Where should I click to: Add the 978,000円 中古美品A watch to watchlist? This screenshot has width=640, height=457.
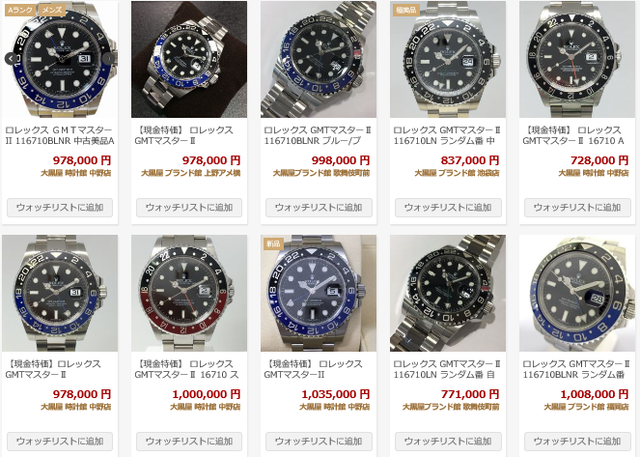60,208
